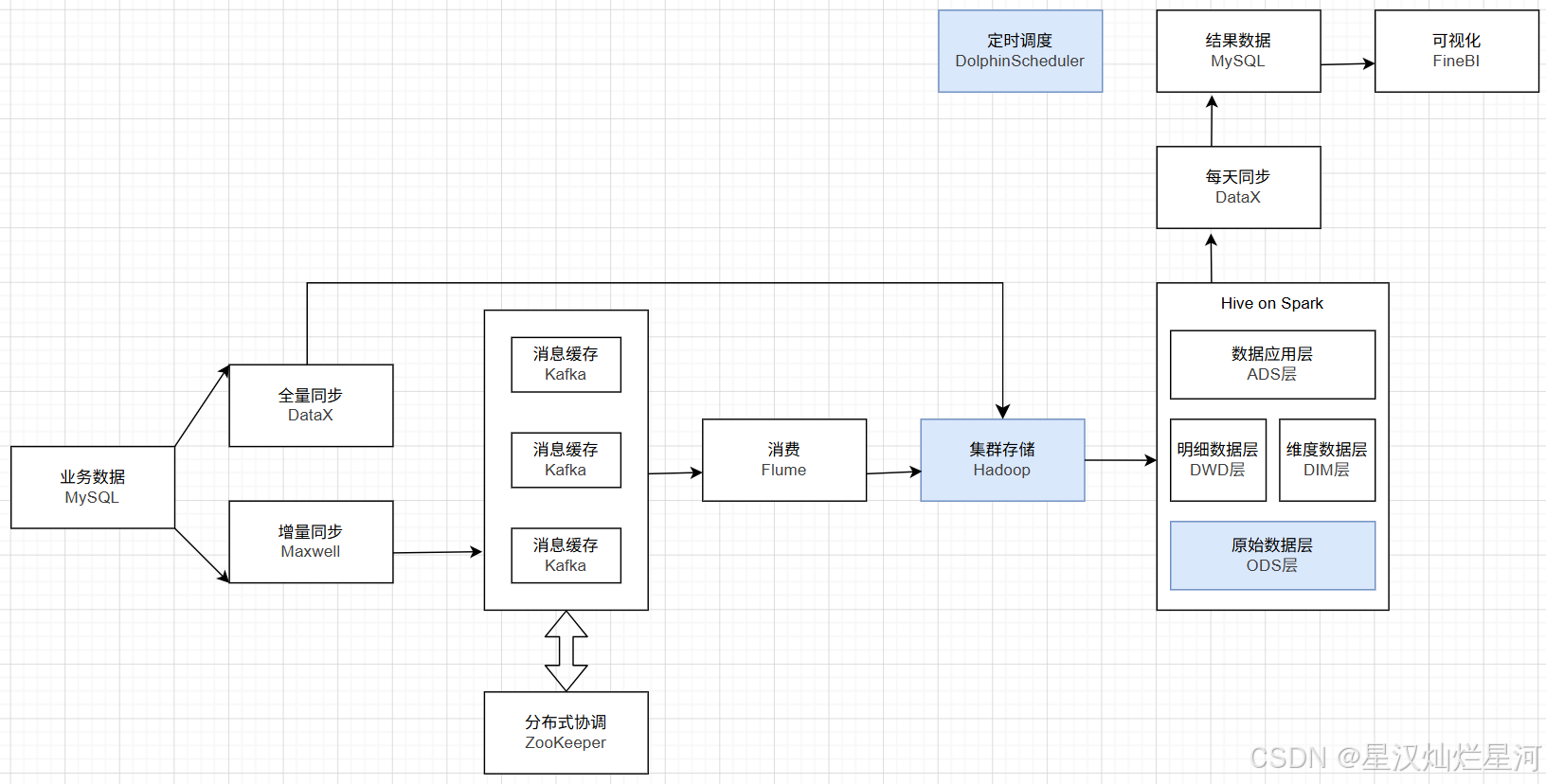Select the 增量同步 Maxwell box
The height and width of the screenshot is (784, 1546).
pos(311,542)
